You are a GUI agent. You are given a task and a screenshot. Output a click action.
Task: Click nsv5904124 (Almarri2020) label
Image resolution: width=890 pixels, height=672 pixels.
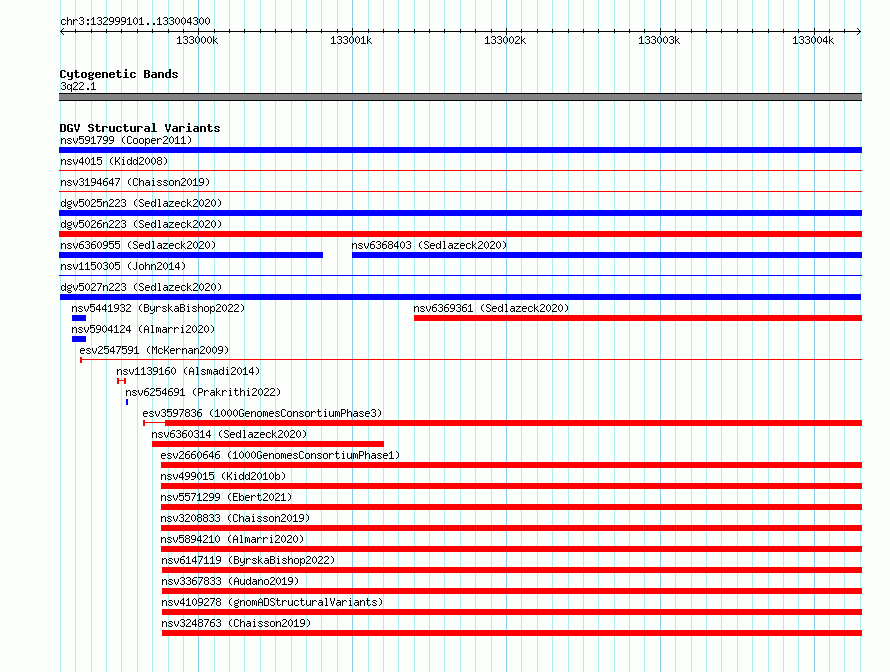(144, 329)
